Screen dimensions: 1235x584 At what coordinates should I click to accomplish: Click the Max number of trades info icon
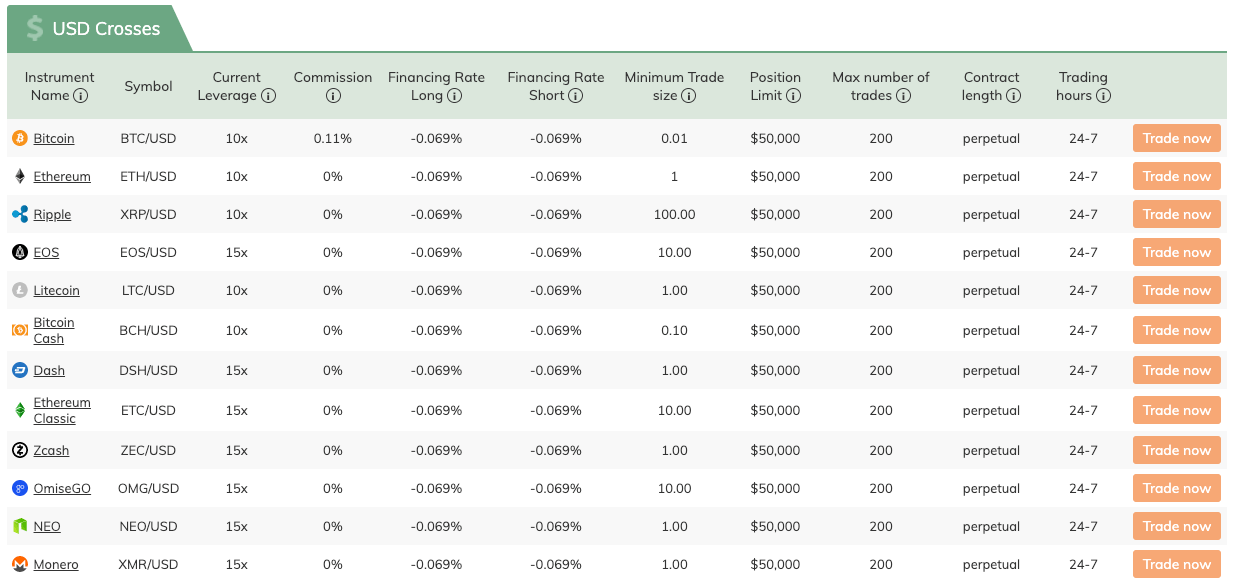[903, 96]
